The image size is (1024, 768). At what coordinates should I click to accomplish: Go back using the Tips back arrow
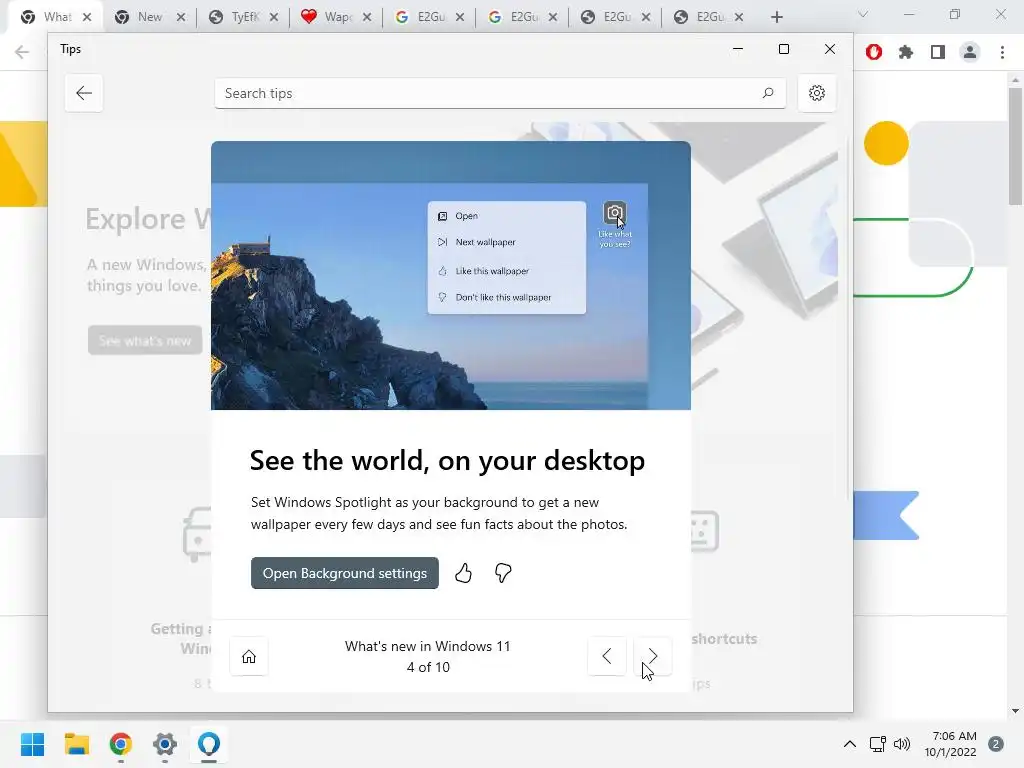coord(84,93)
